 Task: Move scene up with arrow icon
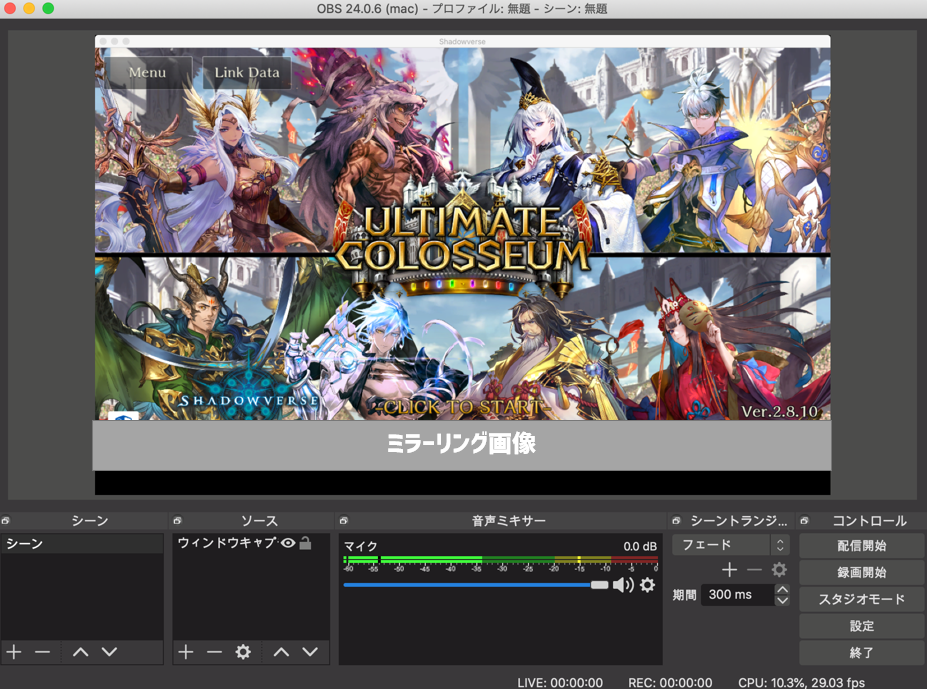click(80, 652)
